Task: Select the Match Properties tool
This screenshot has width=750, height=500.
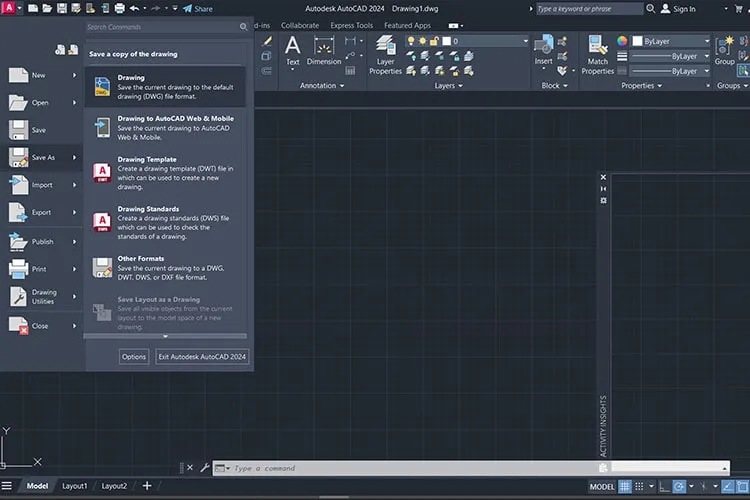Action: [597, 55]
